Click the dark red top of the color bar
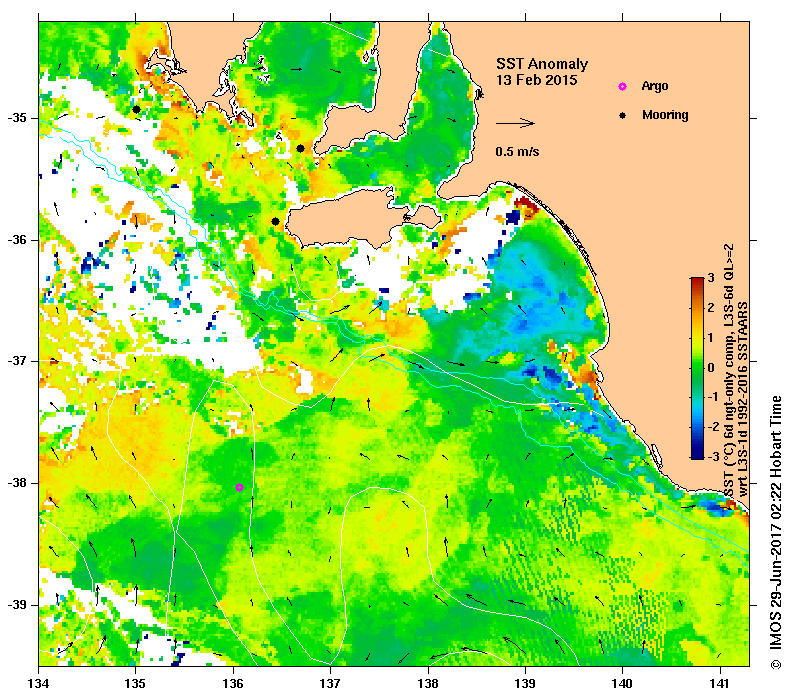Screen dimensions: 791x700 pyautogui.click(x=697, y=280)
